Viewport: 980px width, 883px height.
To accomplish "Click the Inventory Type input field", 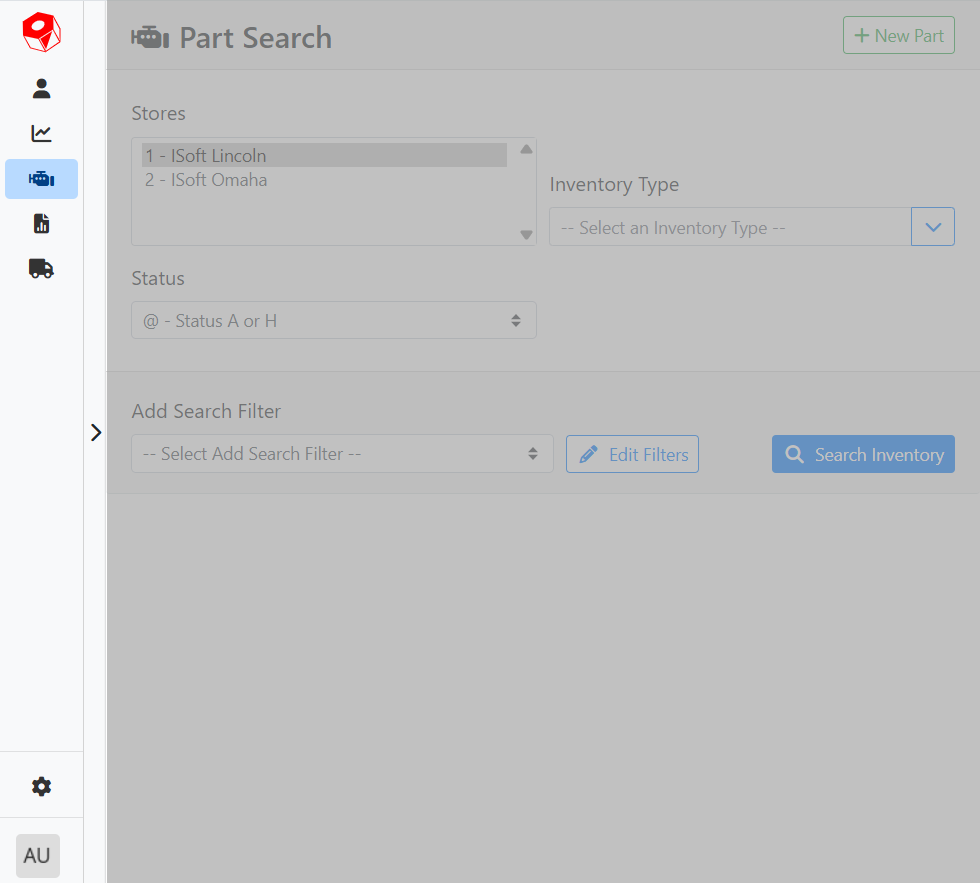I will 729,227.
